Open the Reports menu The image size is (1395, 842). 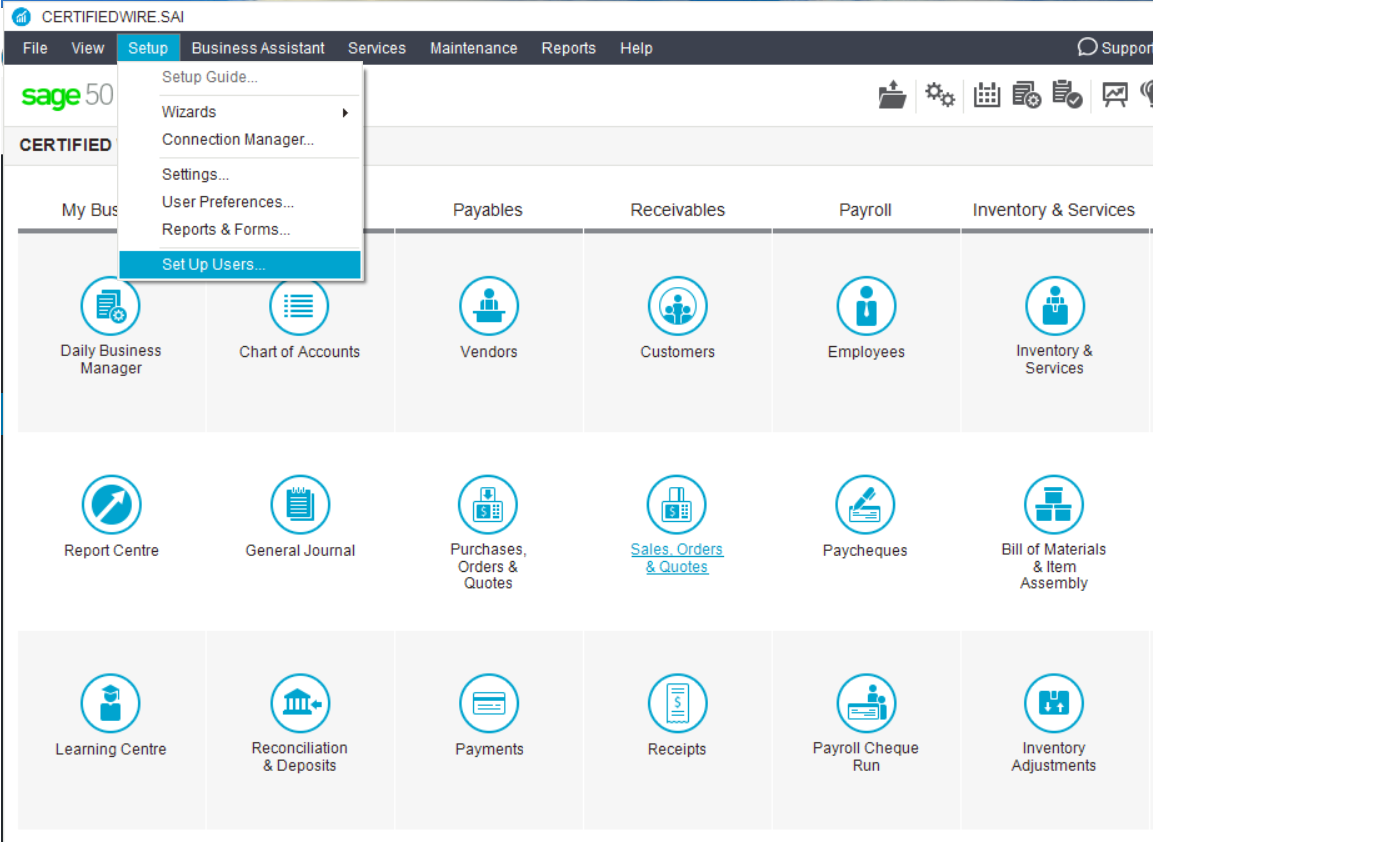pos(569,48)
